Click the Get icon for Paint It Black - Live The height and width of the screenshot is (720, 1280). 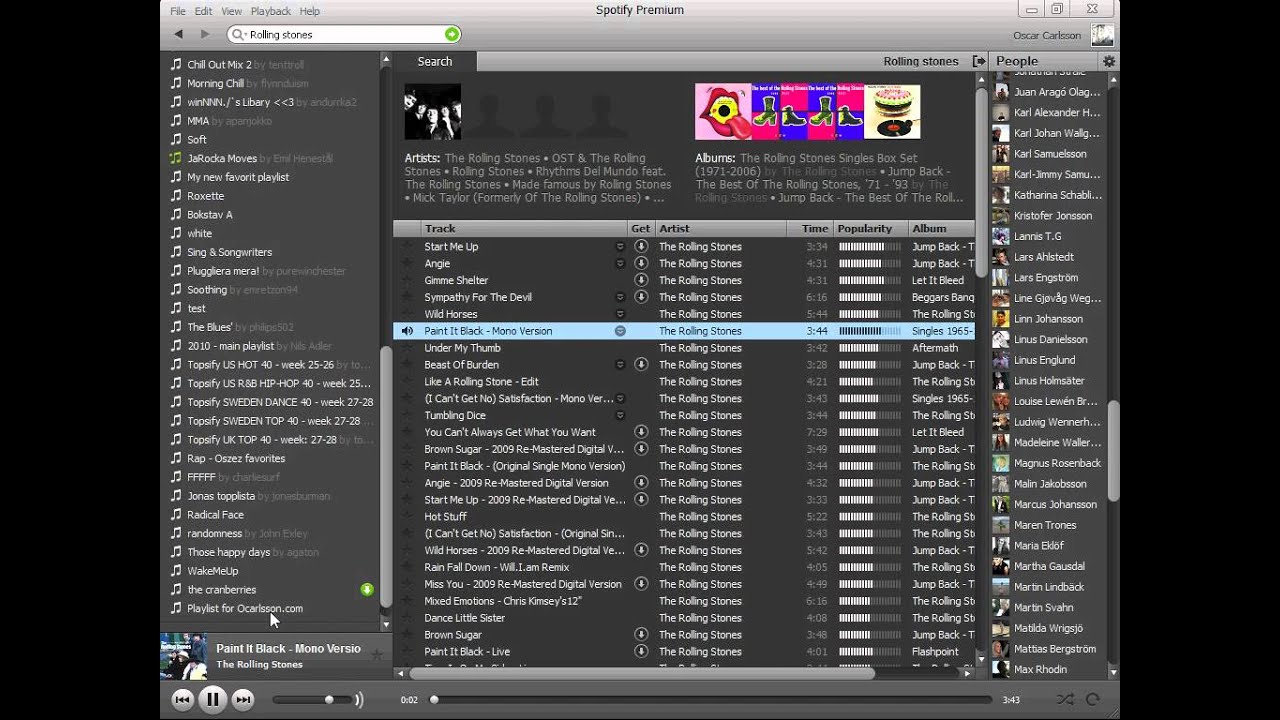tap(641, 651)
